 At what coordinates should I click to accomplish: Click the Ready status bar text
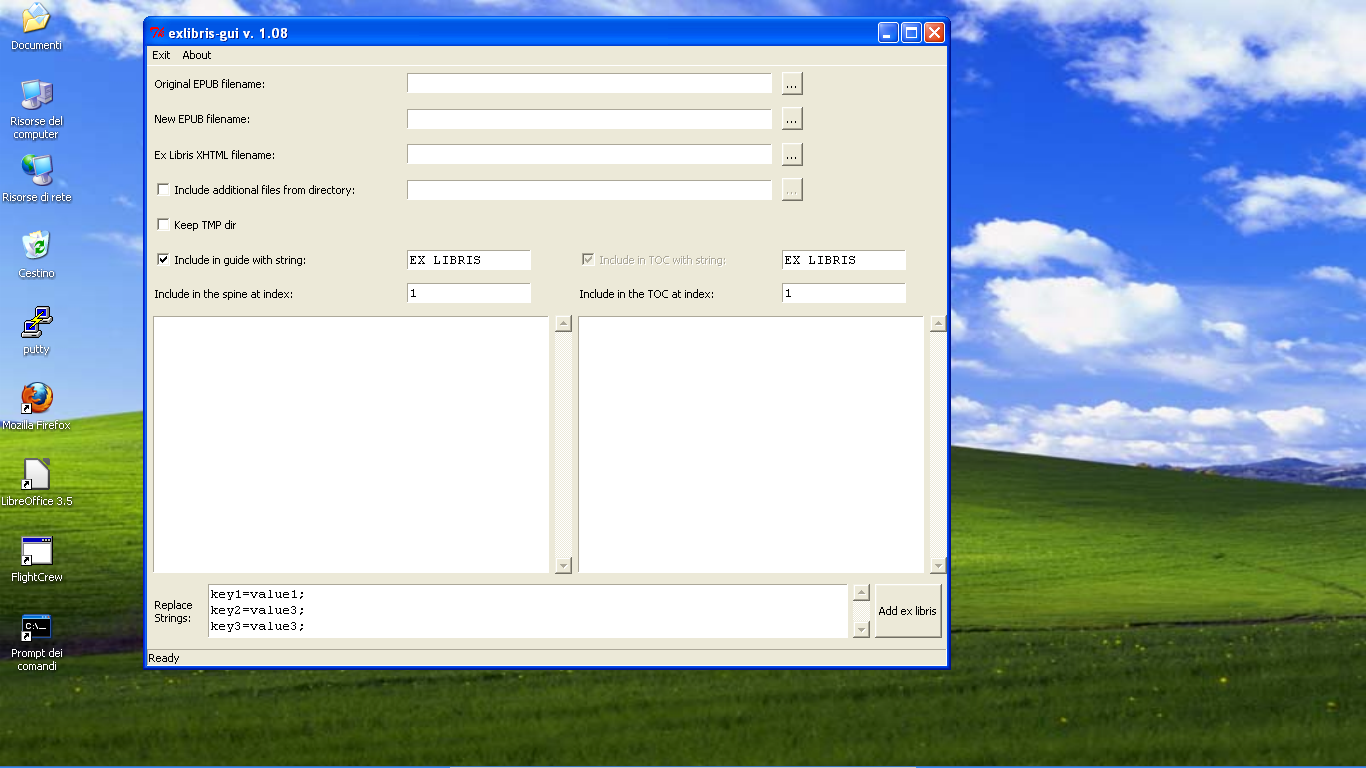pyautogui.click(x=164, y=658)
